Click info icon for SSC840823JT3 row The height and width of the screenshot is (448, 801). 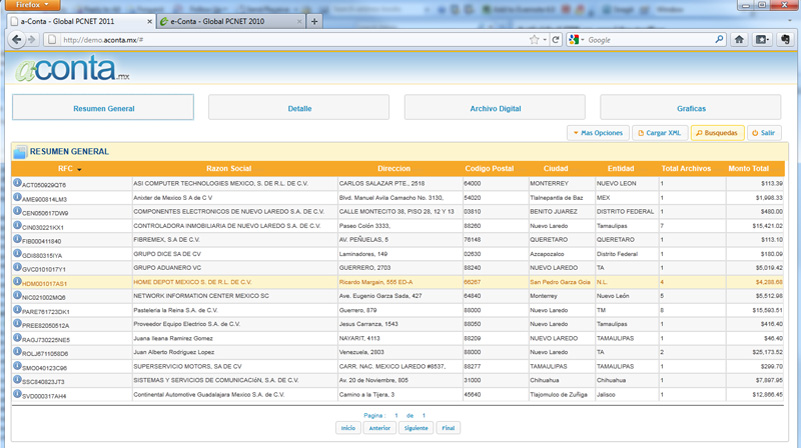[17, 379]
